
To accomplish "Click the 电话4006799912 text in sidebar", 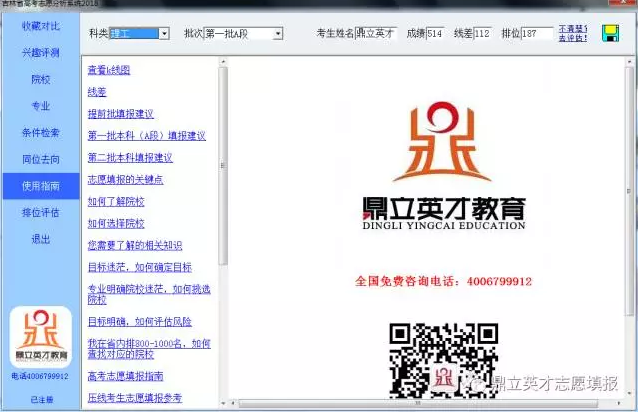I will click(40, 376).
